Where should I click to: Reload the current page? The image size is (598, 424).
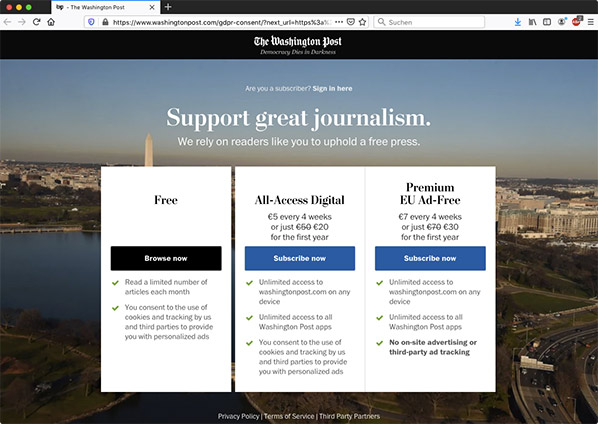37,22
